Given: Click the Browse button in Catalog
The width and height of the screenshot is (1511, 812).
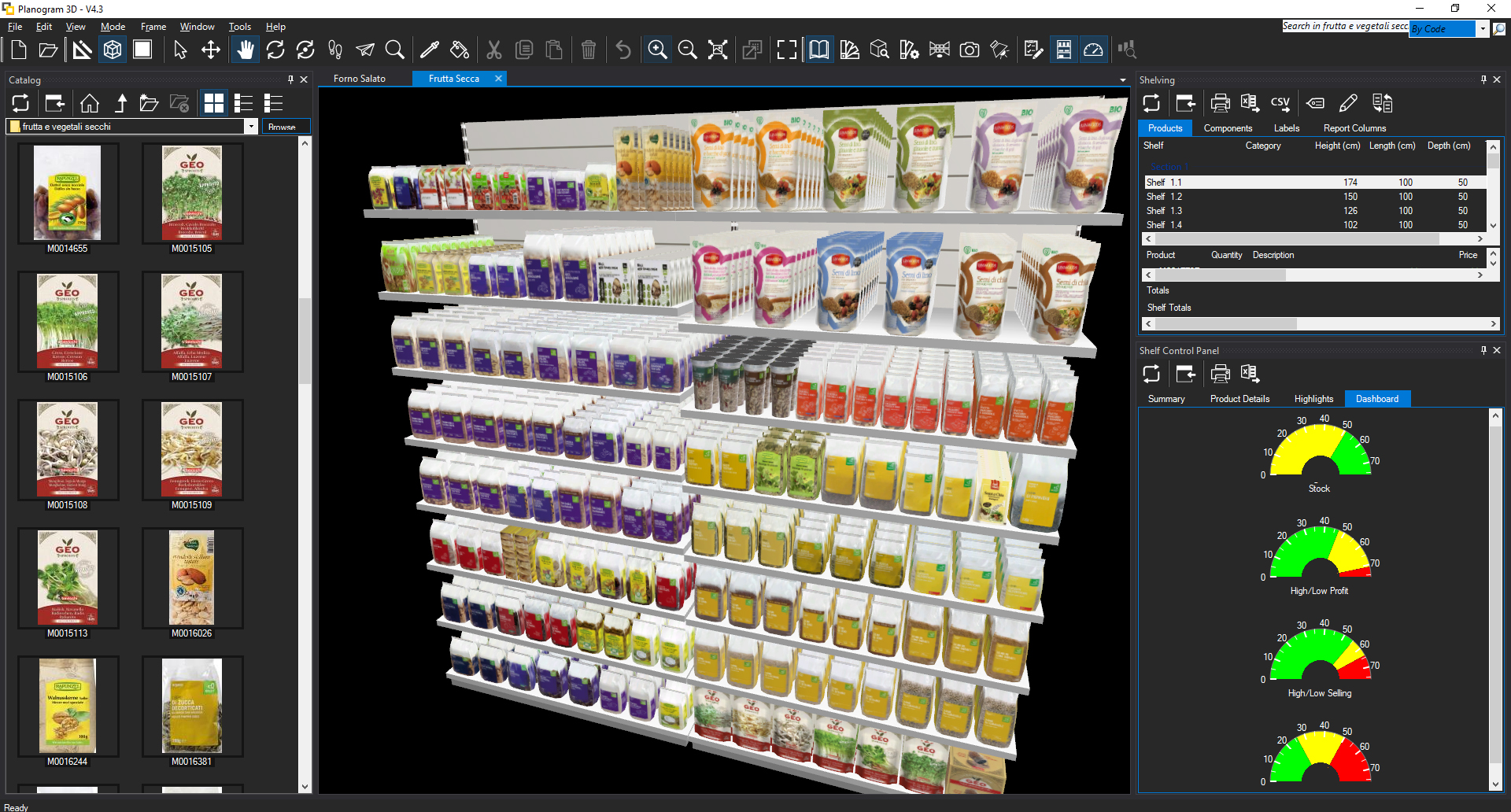Looking at the screenshot, I should (x=283, y=127).
